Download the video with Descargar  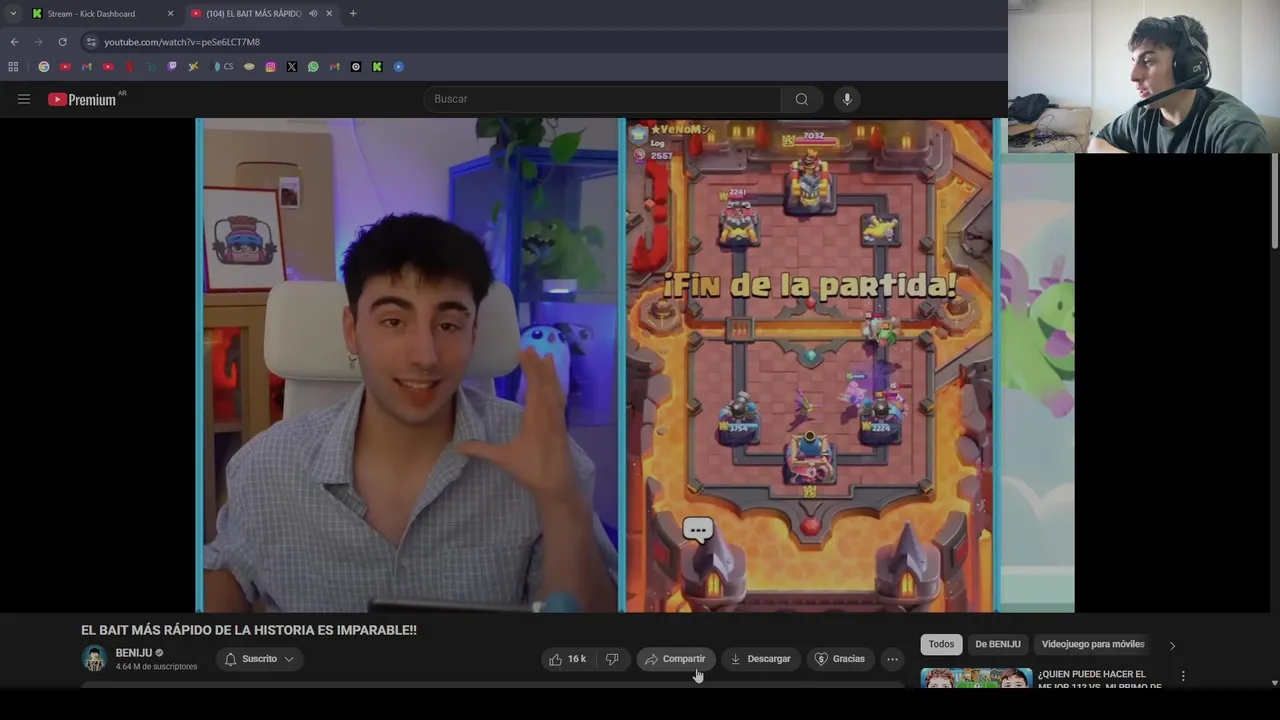pos(761,659)
